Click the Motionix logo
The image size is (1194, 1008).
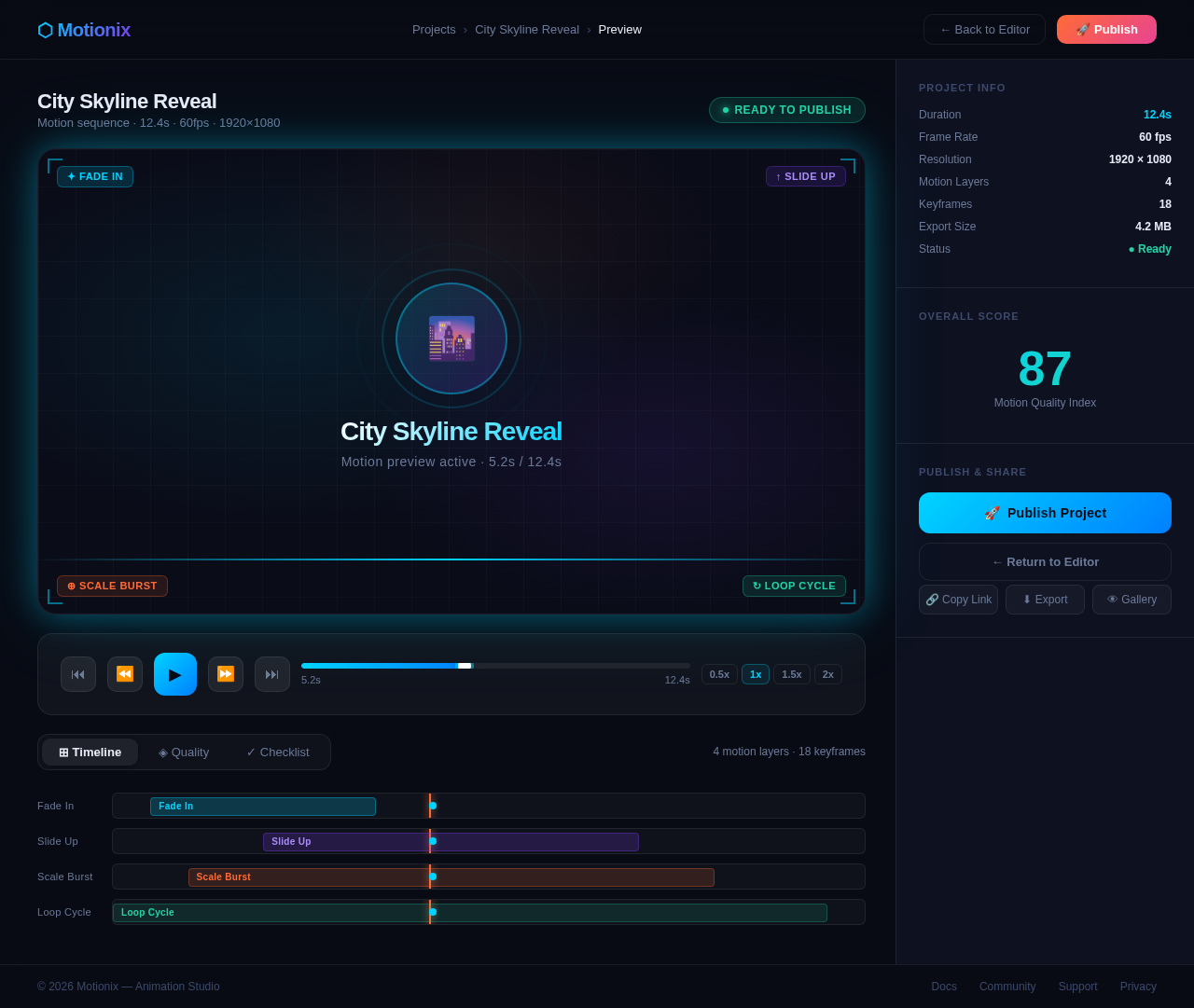click(84, 30)
